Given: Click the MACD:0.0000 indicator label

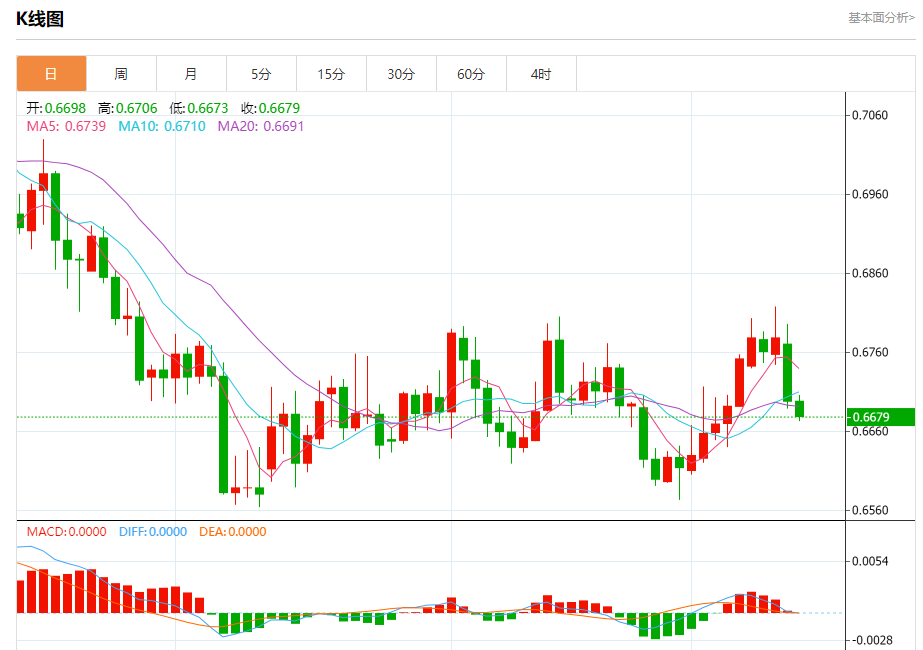Looking at the screenshot, I should 67,532.
